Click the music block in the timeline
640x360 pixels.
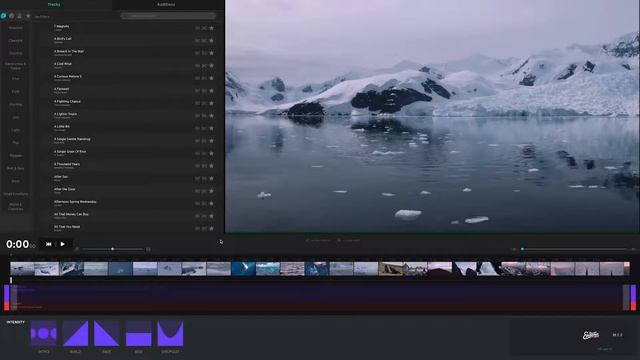pos(320,298)
